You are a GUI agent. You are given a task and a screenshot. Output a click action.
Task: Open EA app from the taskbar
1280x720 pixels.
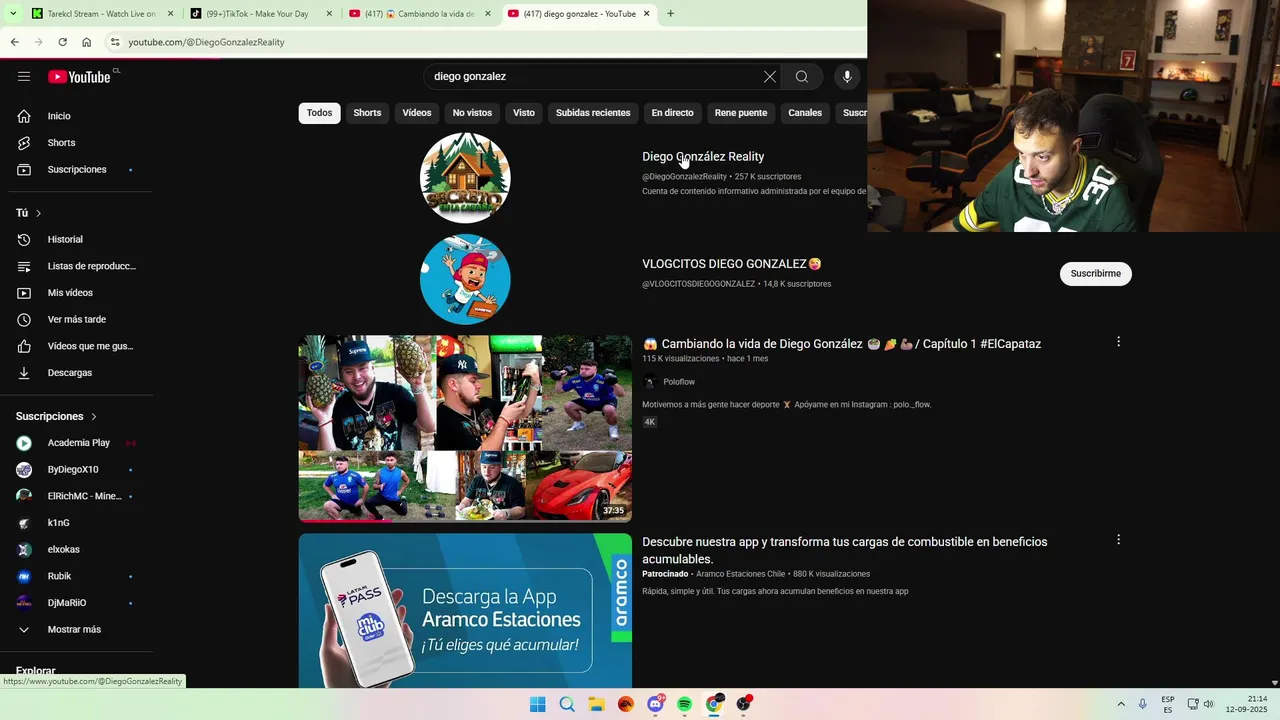coord(625,704)
